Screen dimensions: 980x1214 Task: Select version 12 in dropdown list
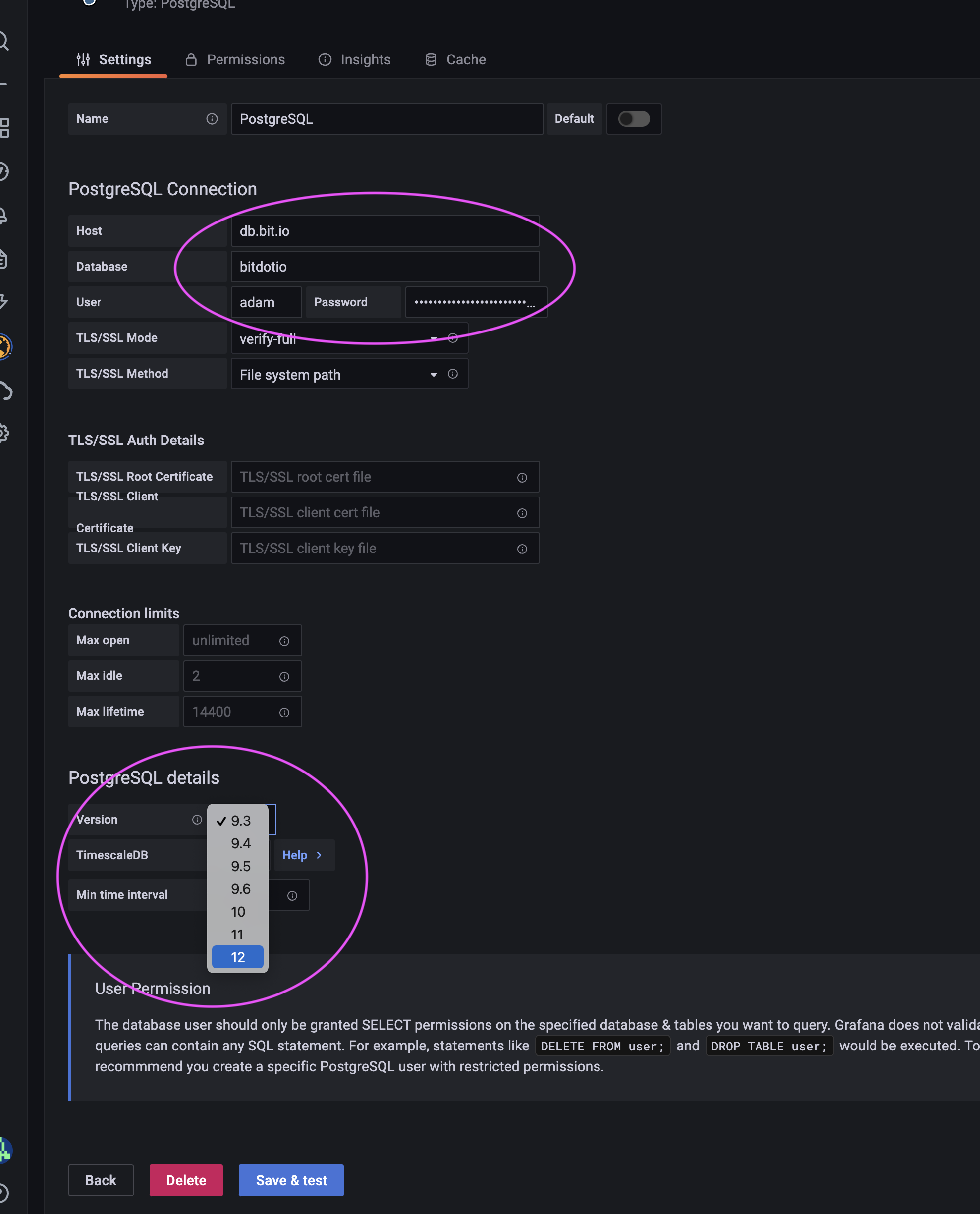[x=238, y=957]
